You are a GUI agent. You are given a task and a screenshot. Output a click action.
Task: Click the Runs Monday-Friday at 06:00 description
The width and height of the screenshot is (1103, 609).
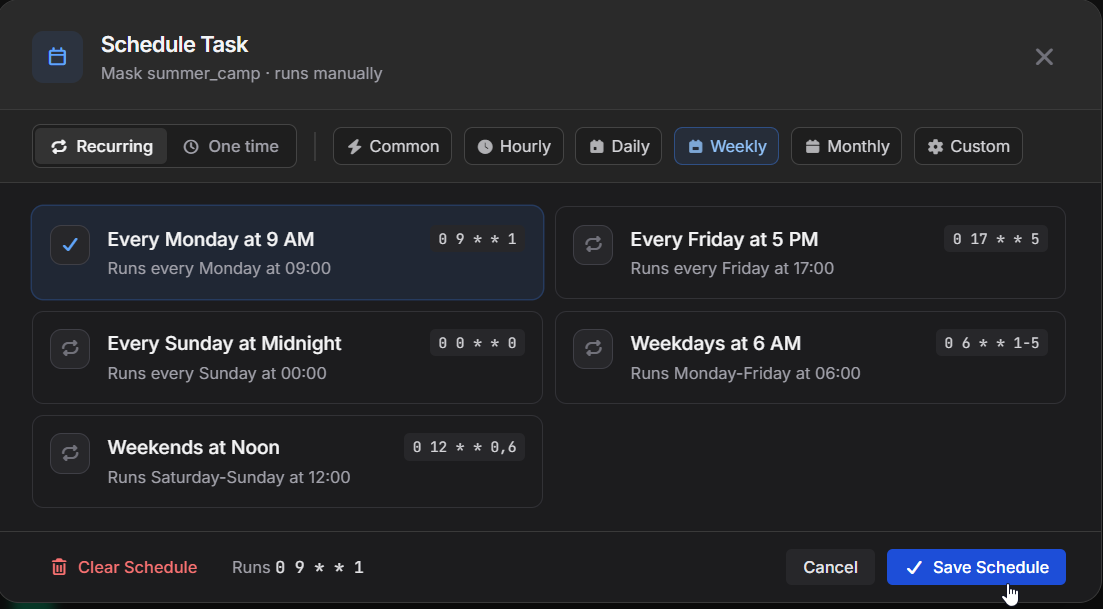(745, 373)
